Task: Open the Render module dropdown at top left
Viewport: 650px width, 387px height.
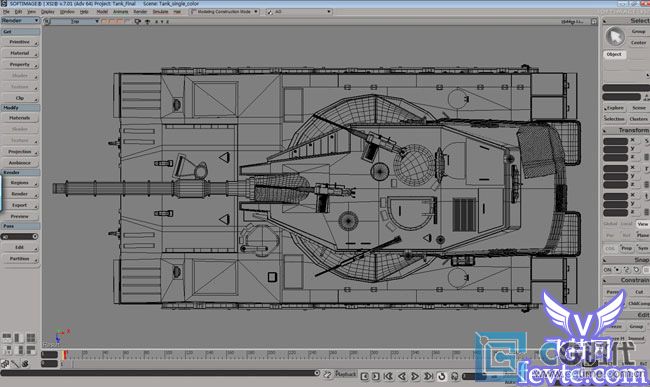Action: 20,20
